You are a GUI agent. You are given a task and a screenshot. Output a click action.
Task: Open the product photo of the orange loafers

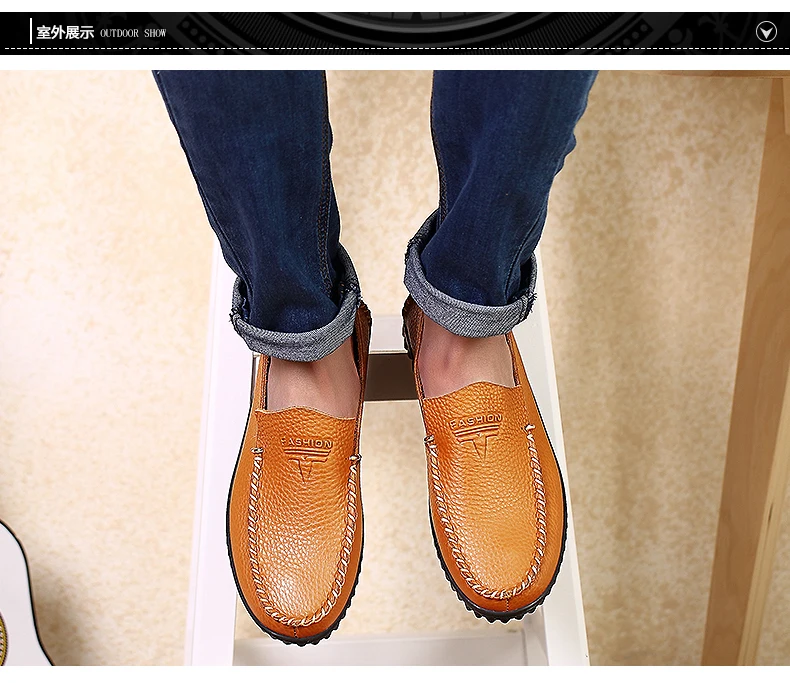pos(395,368)
